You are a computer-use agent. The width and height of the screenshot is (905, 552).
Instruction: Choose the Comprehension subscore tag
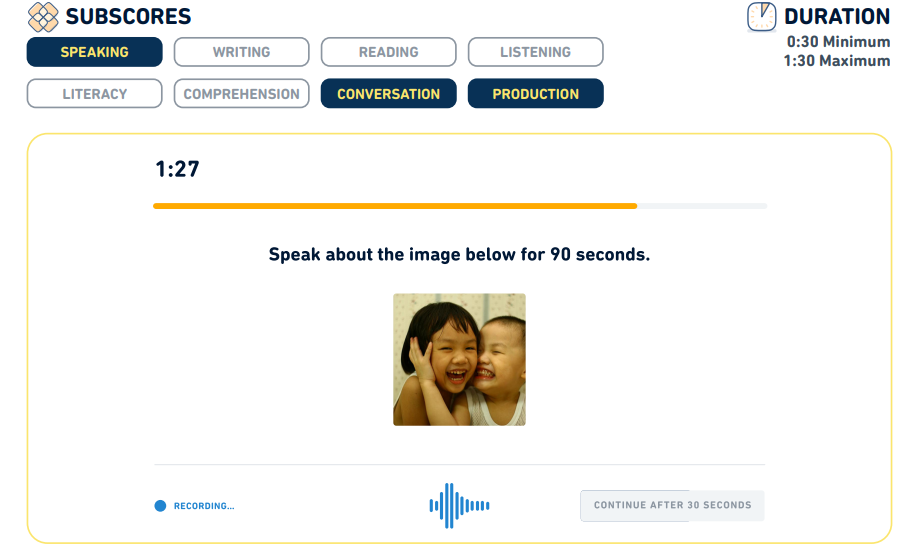coord(241,94)
